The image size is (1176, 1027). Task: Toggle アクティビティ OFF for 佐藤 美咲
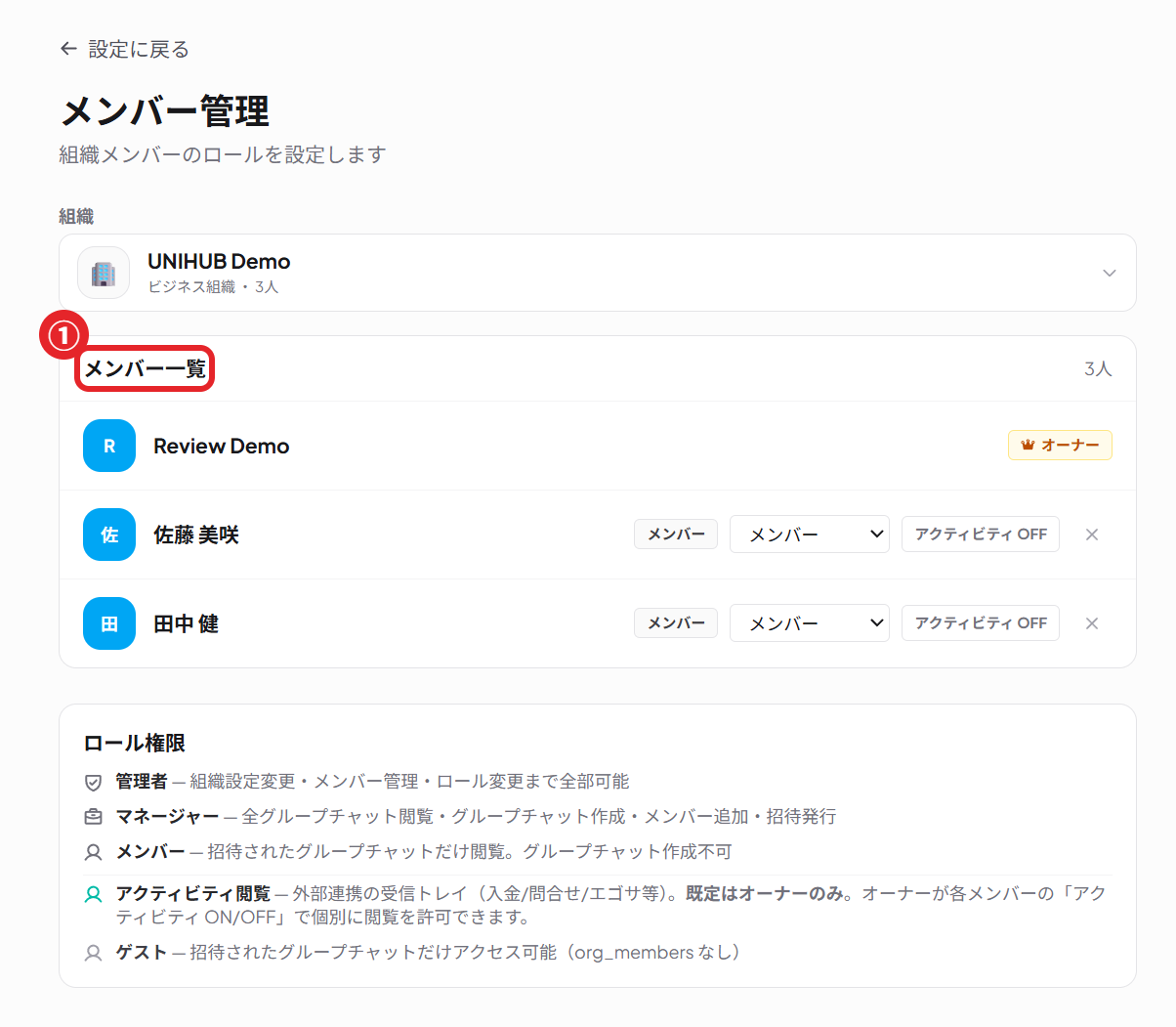click(x=981, y=535)
